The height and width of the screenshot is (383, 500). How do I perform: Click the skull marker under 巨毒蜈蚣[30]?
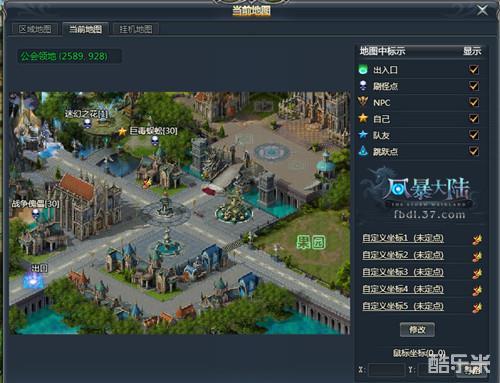154,141
